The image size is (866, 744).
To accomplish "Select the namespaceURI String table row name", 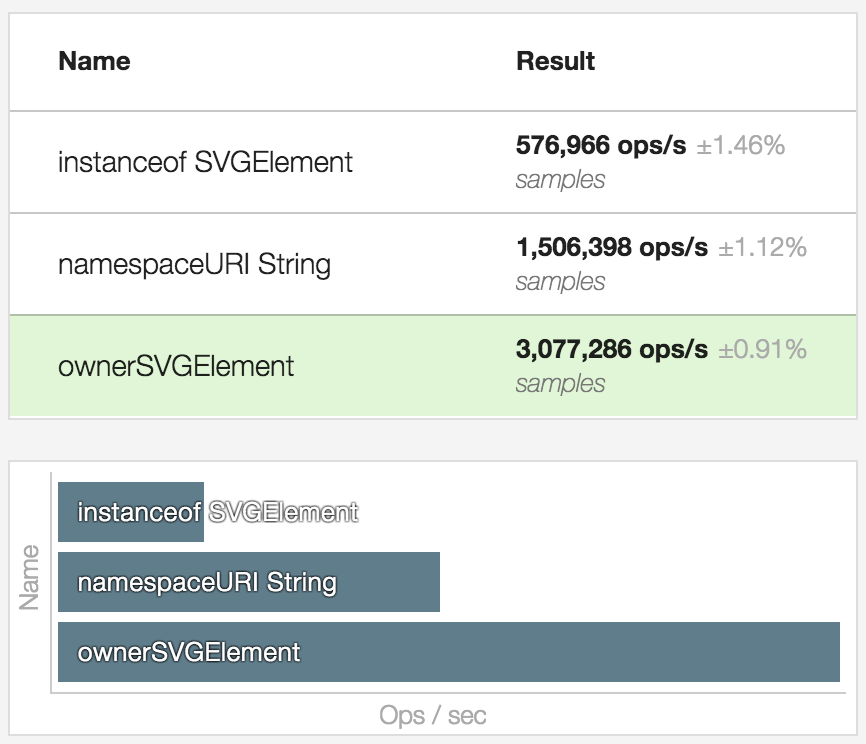I will [x=194, y=264].
